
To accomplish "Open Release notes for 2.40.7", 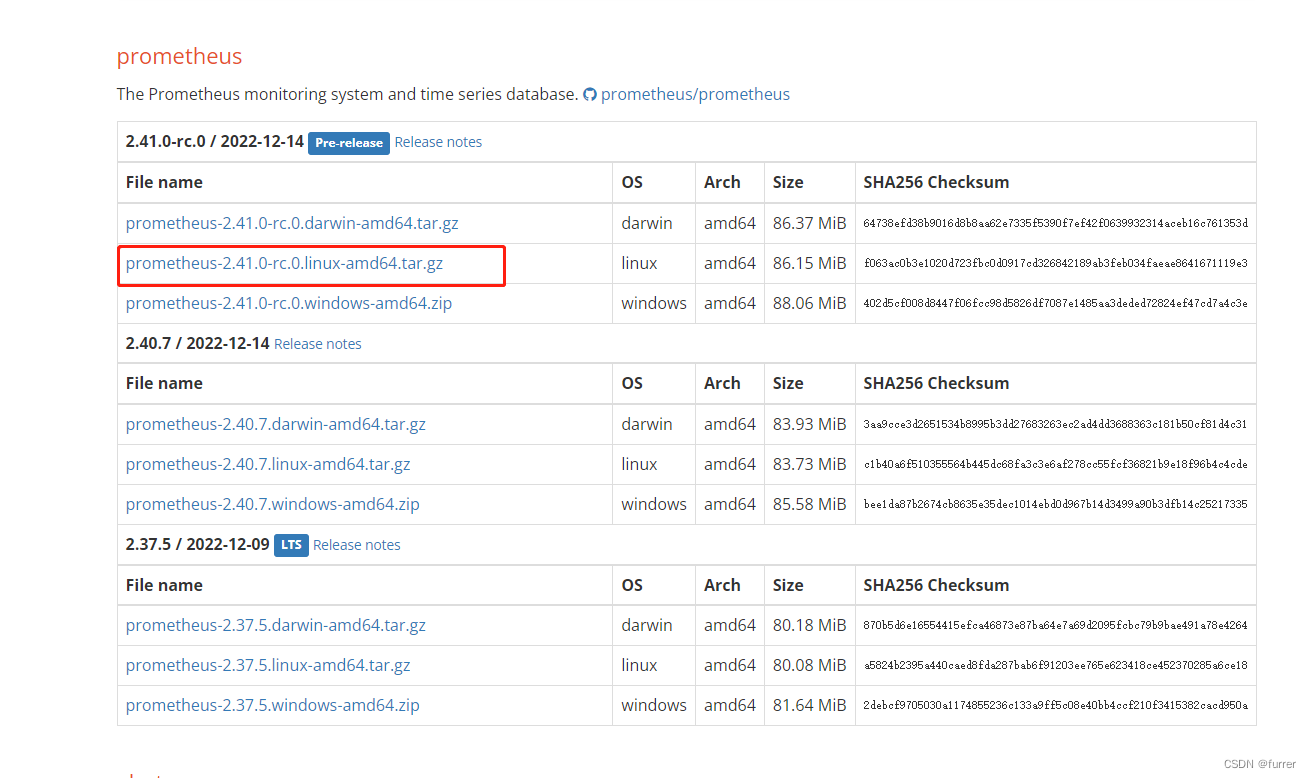I will (x=318, y=343).
